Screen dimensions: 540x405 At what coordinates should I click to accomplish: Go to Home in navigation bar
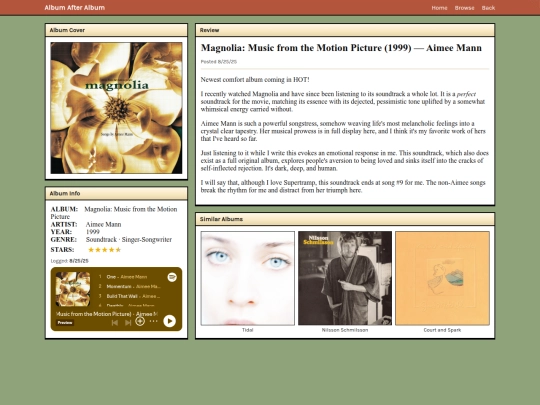pyautogui.click(x=439, y=8)
